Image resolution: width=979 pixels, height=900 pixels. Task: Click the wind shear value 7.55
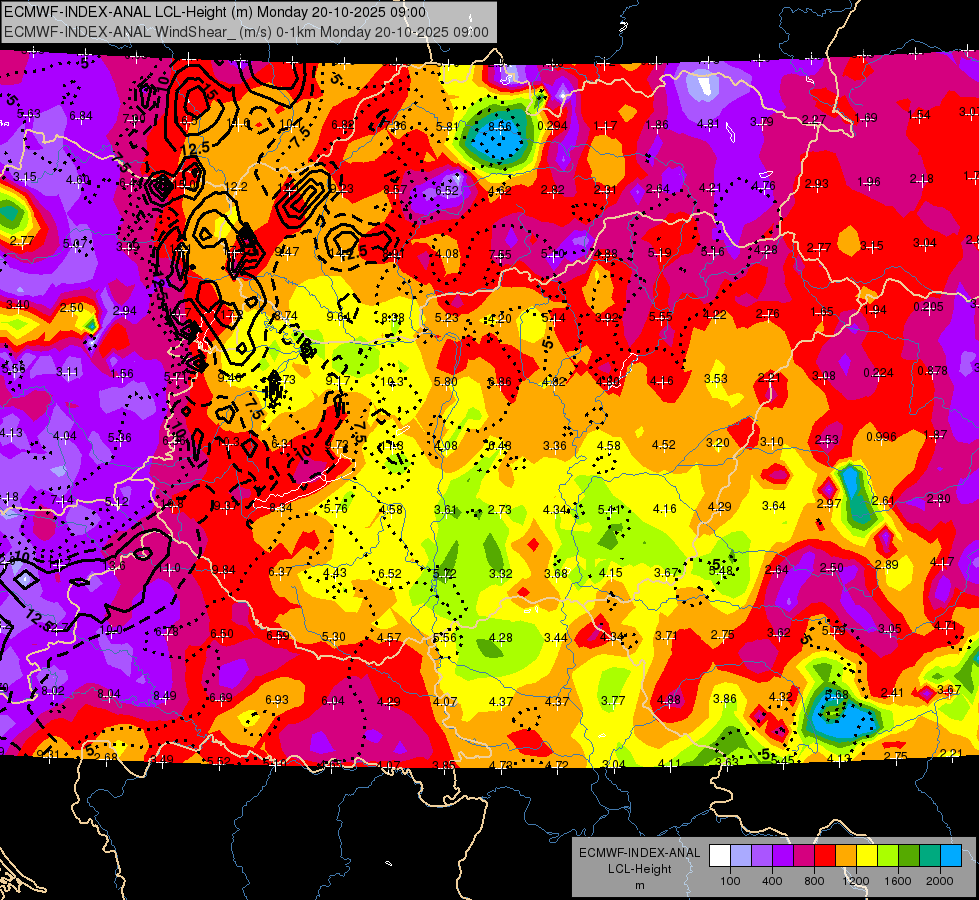pos(500,254)
